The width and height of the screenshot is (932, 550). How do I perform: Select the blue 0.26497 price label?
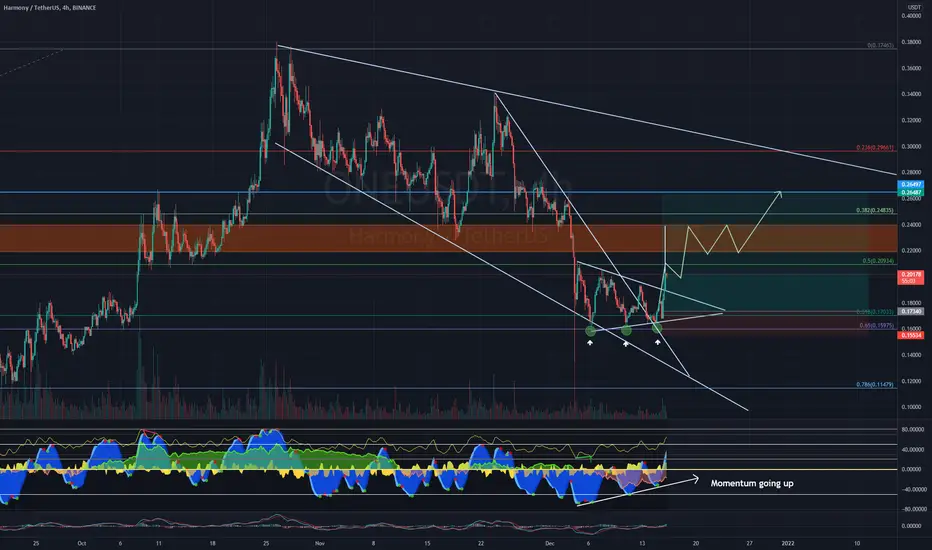[911, 186]
